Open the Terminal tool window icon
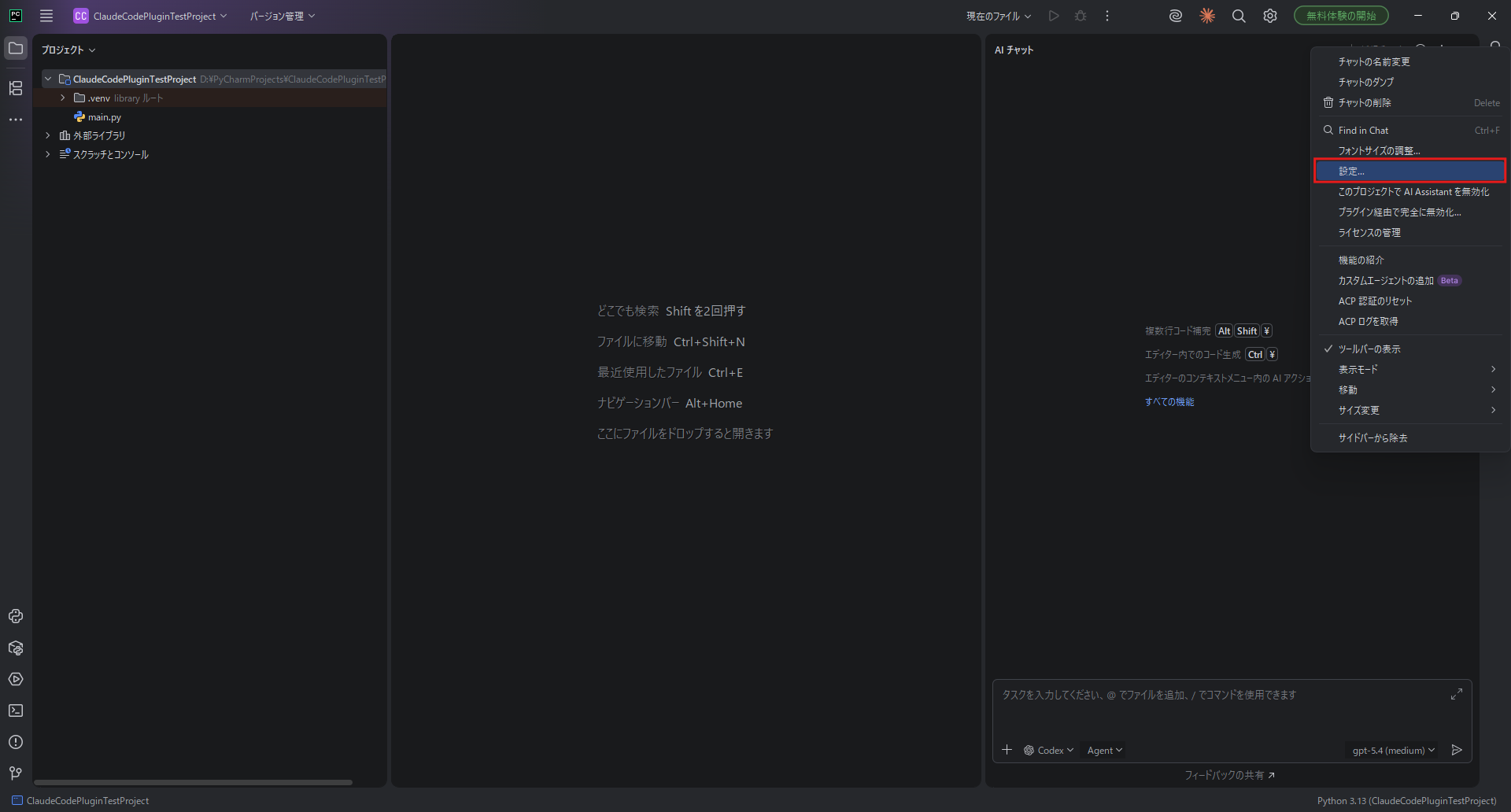Screen dimensions: 1511x812 tap(16, 710)
